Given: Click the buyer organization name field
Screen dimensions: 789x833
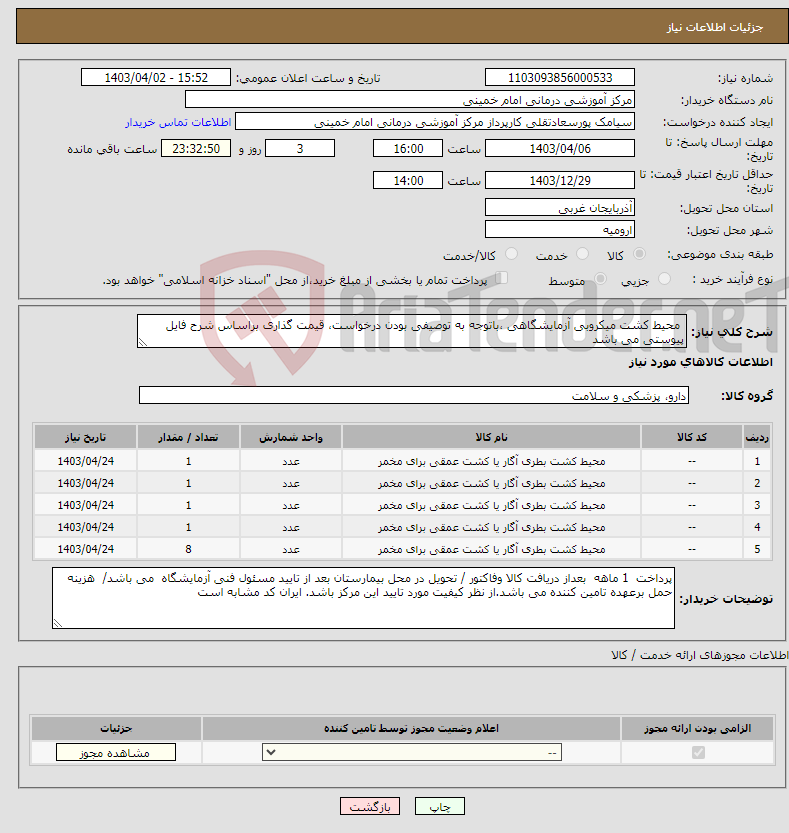Looking at the screenshot, I should pos(410,100).
